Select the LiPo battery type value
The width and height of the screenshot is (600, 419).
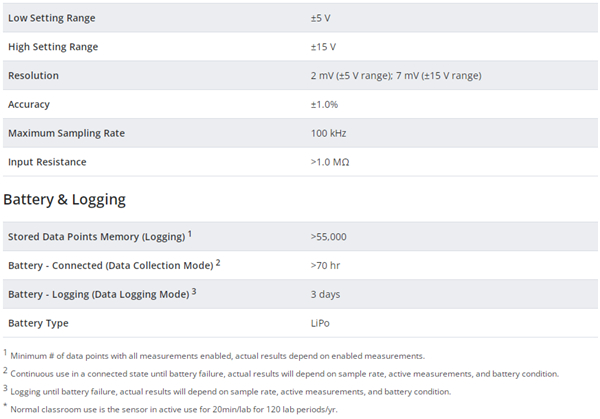(x=320, y=323)
